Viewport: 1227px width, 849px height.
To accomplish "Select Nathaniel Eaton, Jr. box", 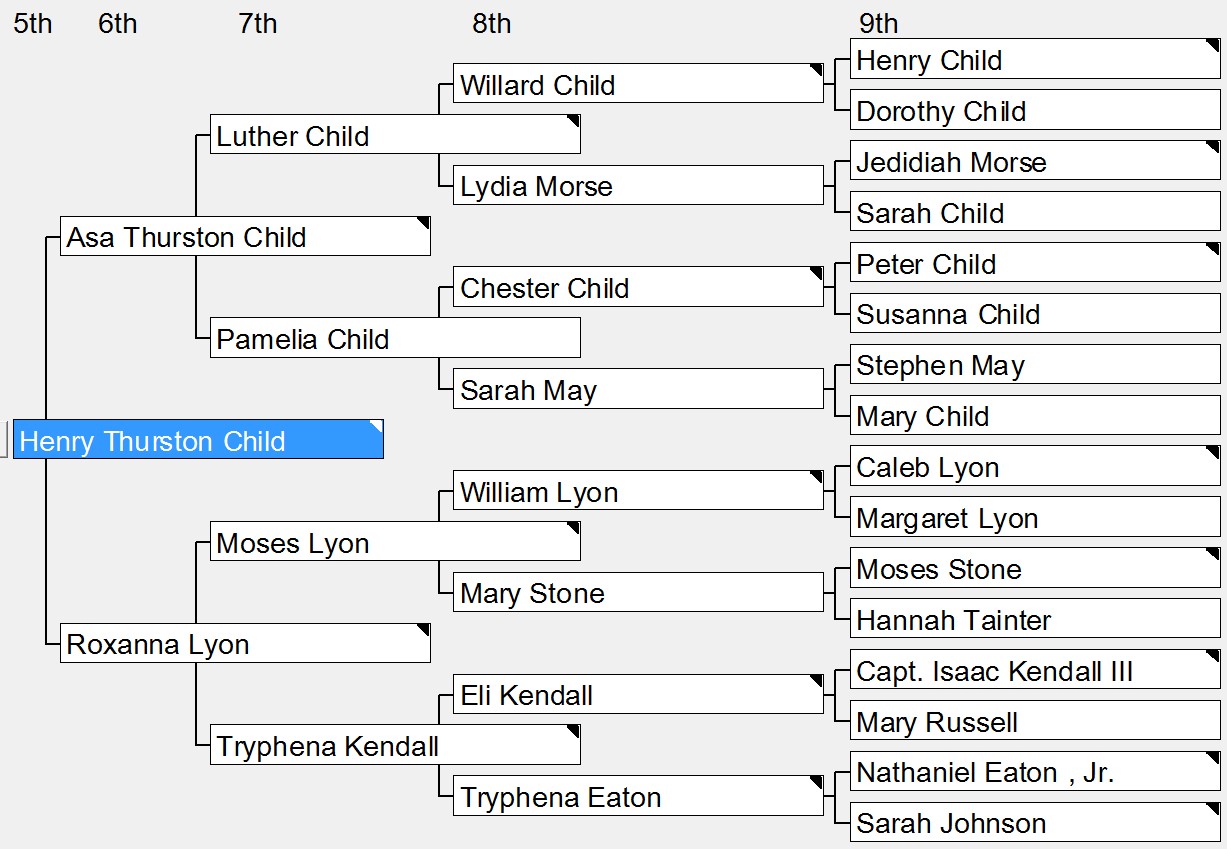I will tap(1035, 771).
